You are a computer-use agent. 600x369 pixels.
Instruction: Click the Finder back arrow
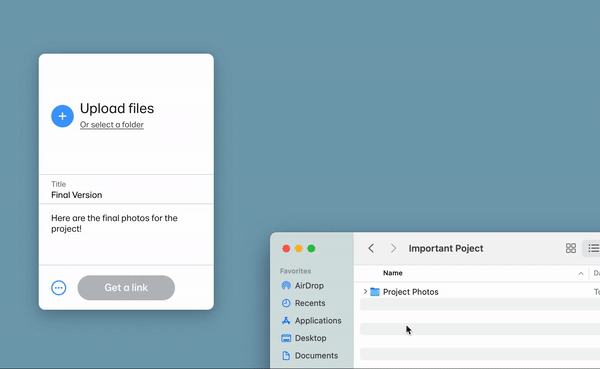click(x=371, y=248)
